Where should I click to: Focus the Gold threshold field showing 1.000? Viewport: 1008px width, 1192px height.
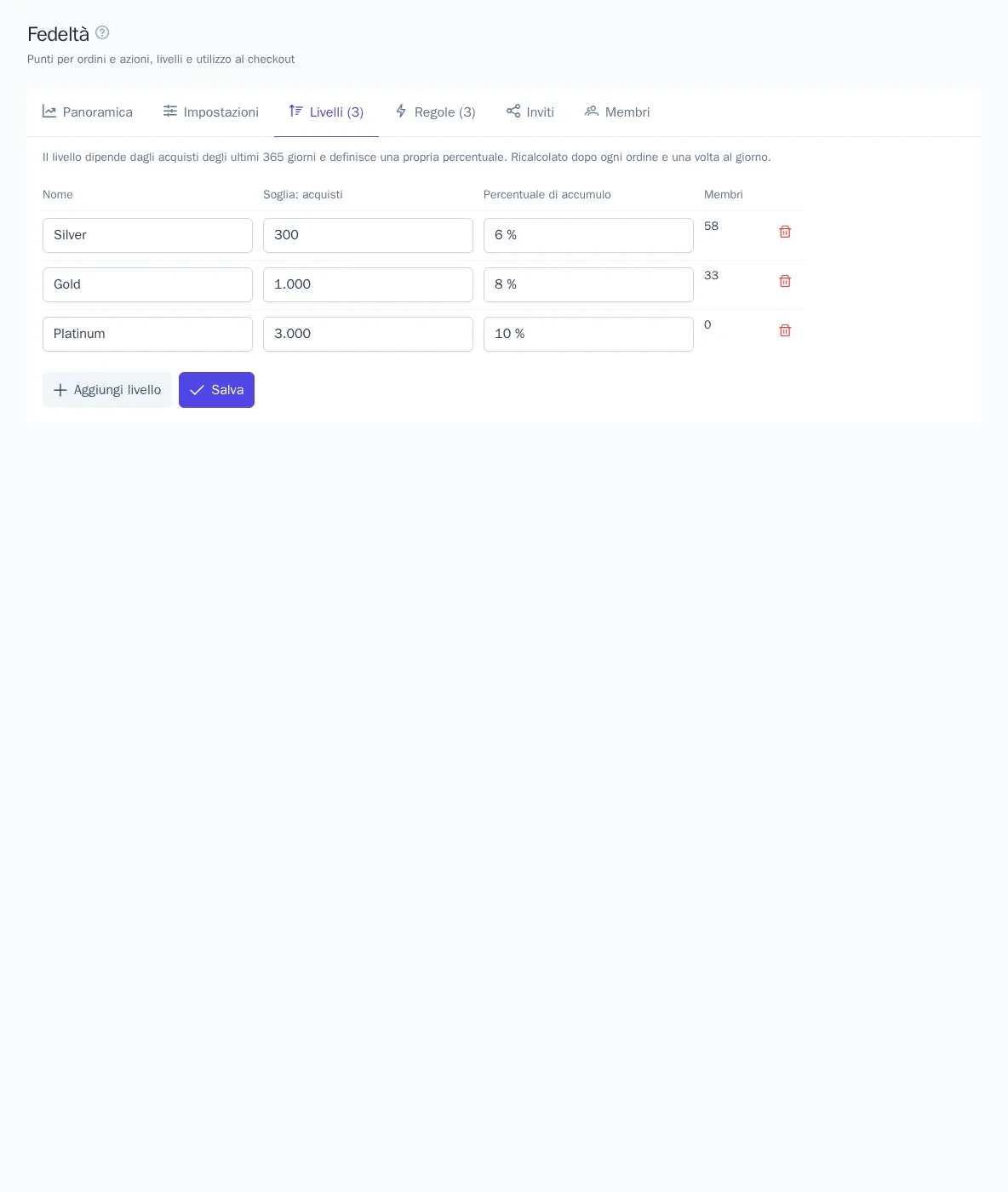pos(368,284)
